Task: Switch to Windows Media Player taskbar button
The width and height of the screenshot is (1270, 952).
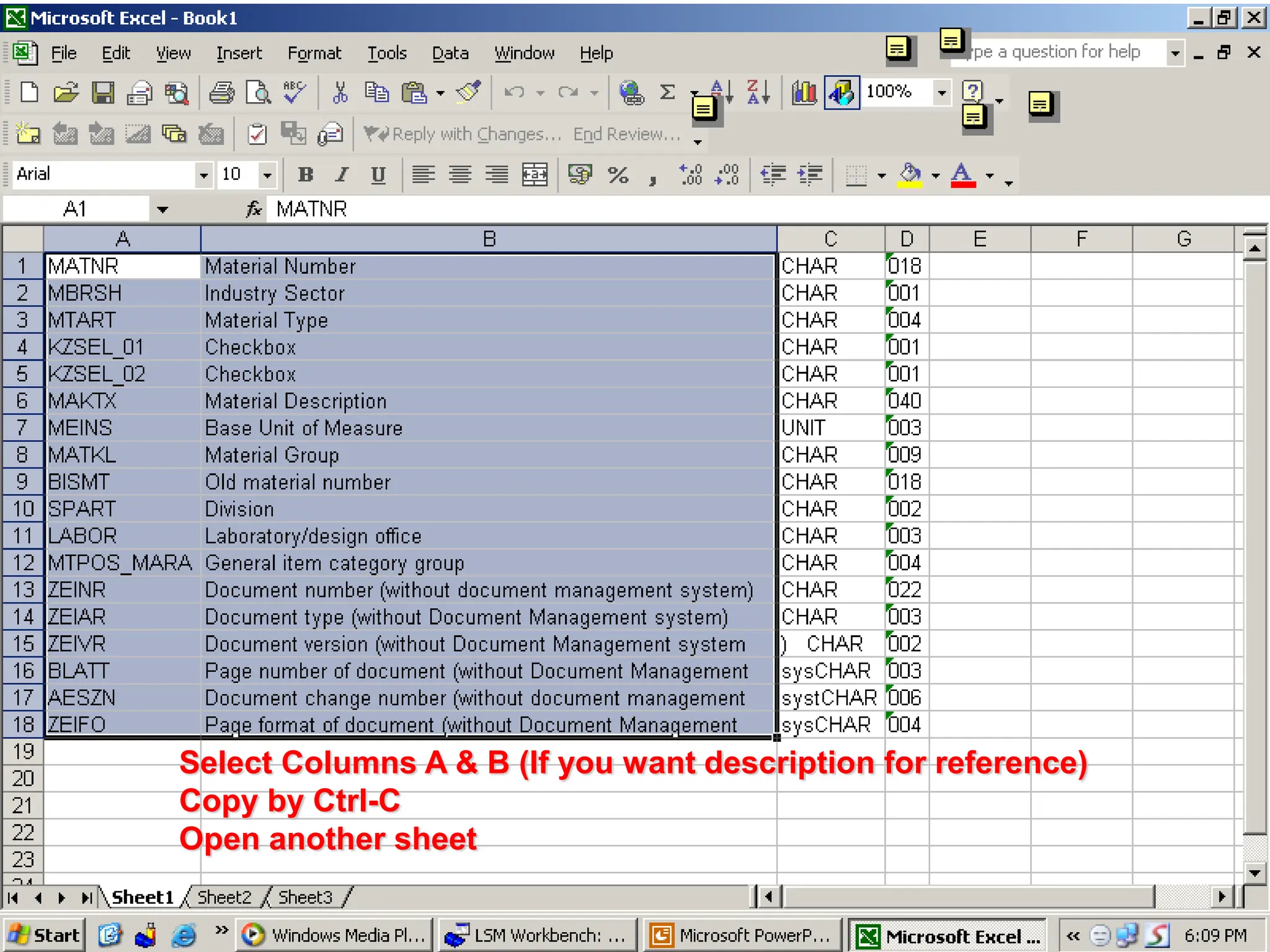Action: click(x=334, y=935)
